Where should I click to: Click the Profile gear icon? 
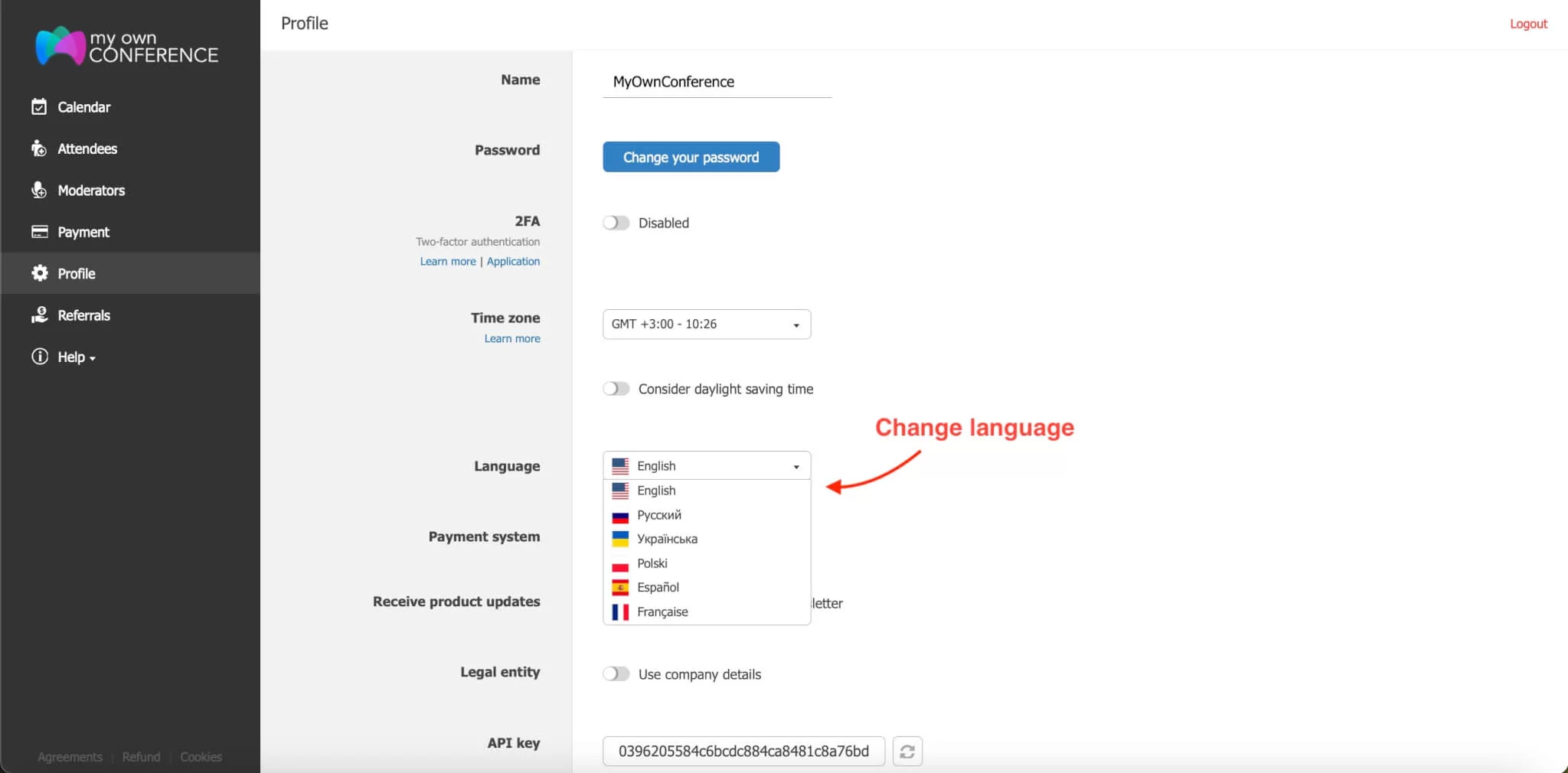coord(39,273)
